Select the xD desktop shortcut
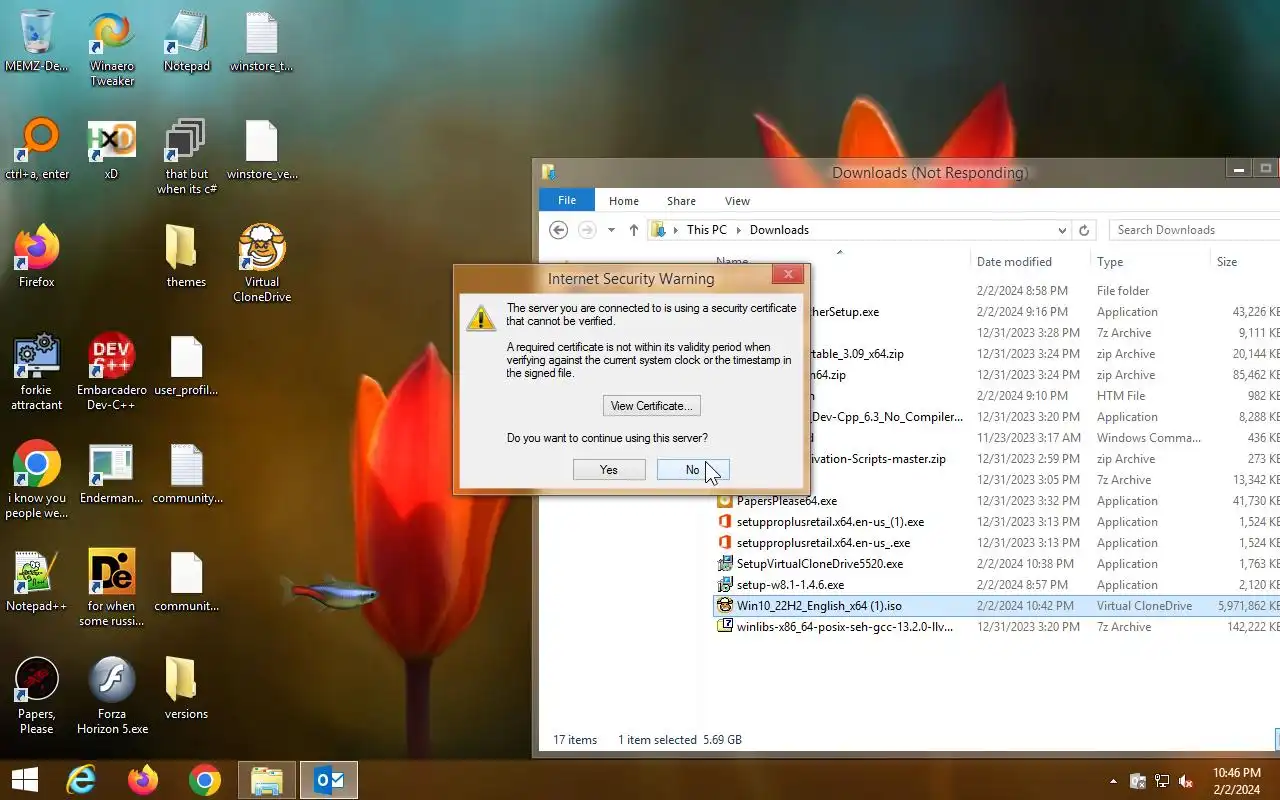 pos(111,148)
